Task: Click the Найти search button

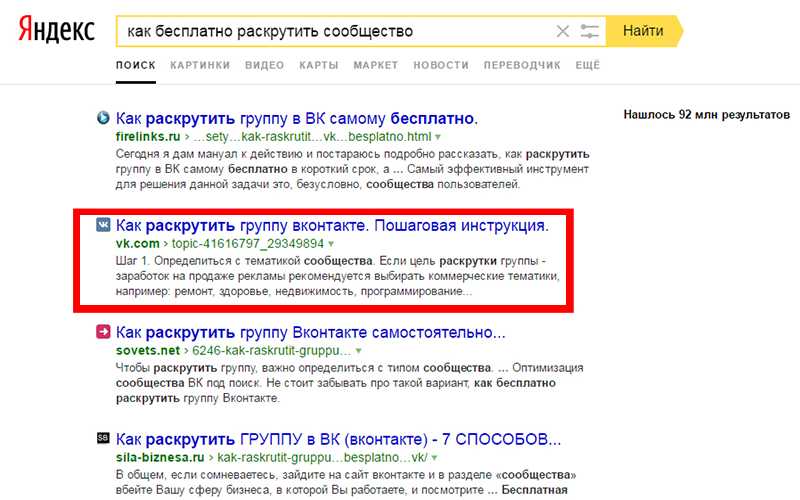Action: [644, 31]
